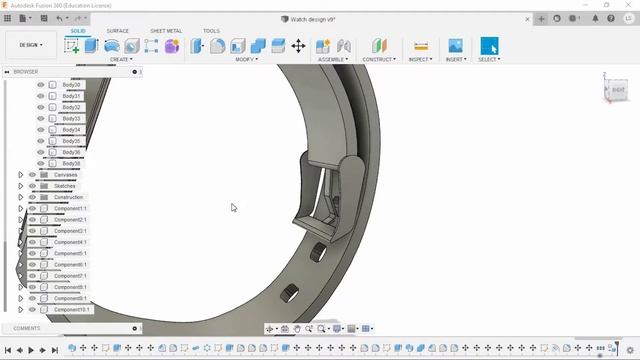Select Body32 in the browser
640x360 pixels.
71,107
